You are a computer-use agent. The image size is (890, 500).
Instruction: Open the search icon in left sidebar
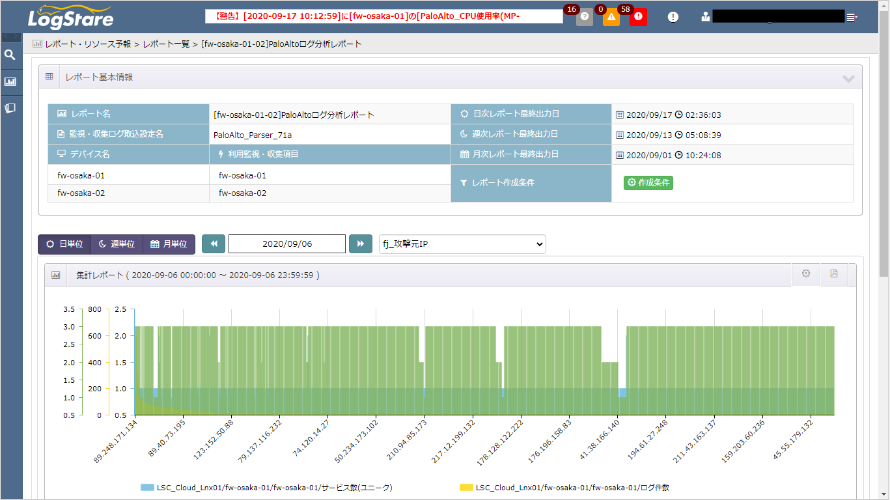[10, 55]
